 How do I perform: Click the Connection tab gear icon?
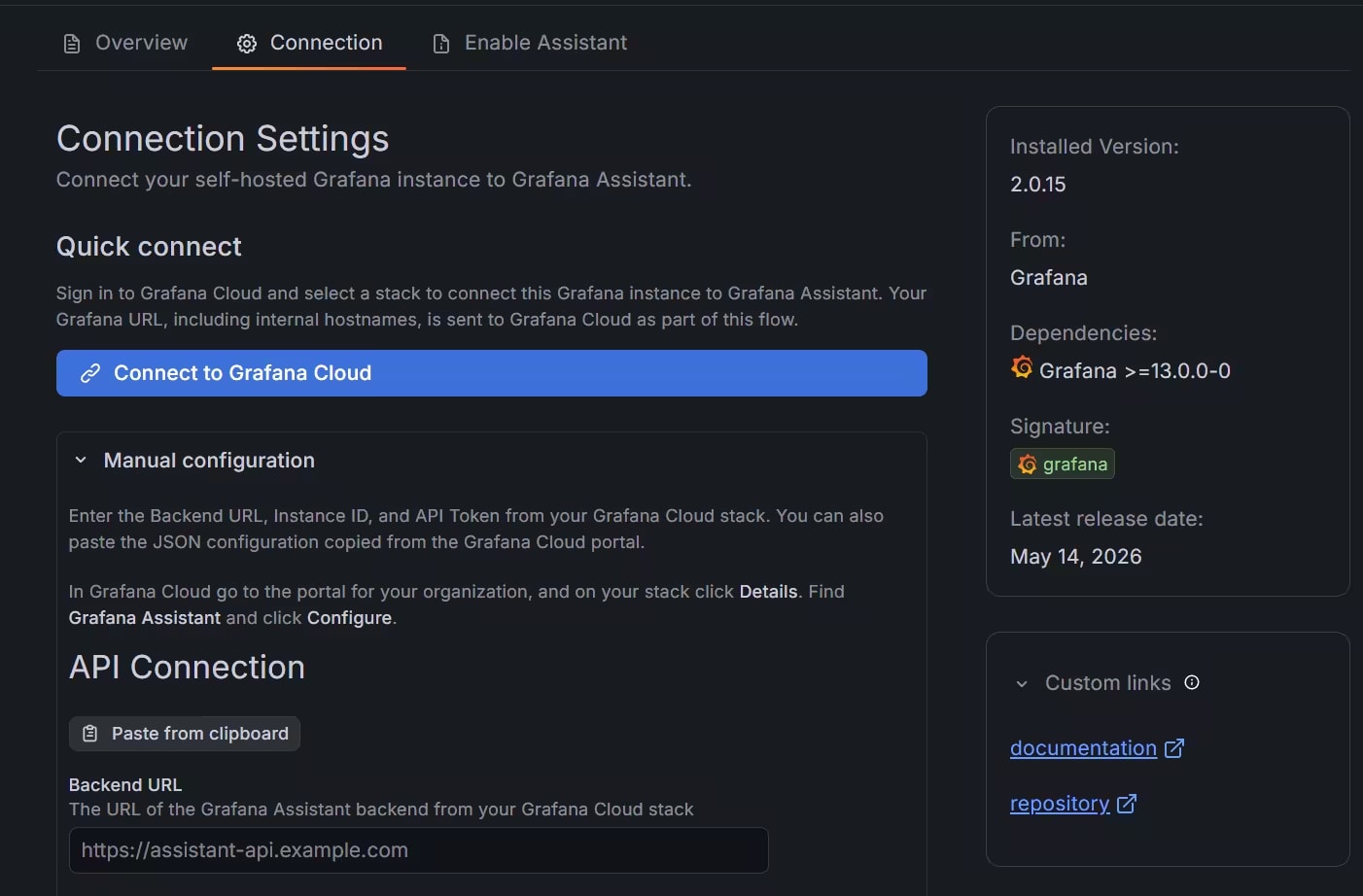(247, 44)
